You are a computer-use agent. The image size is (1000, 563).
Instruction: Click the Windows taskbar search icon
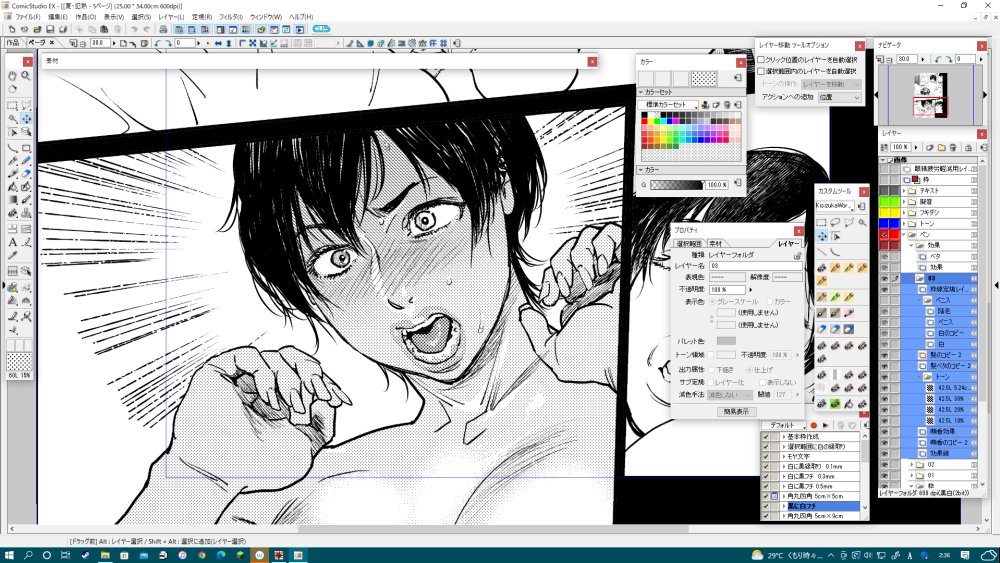pos(29,555)
